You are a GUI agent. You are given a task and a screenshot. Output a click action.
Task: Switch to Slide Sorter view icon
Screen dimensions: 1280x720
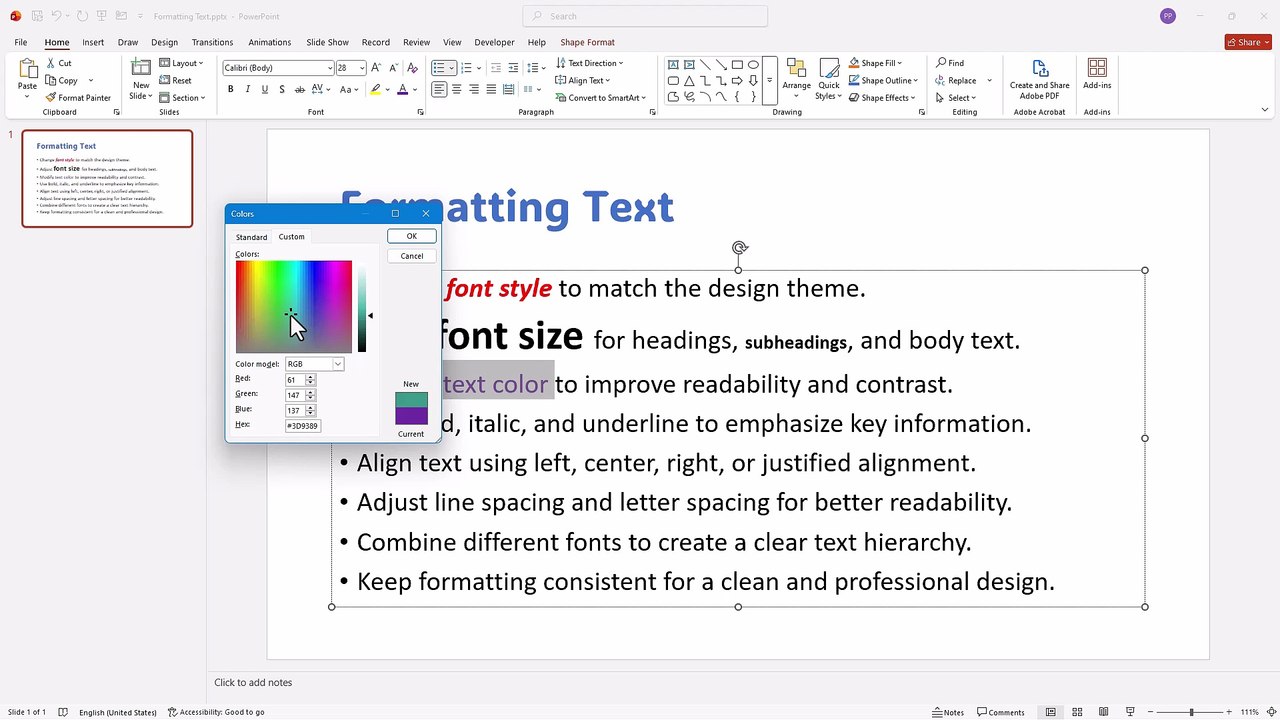(1077, 712)
